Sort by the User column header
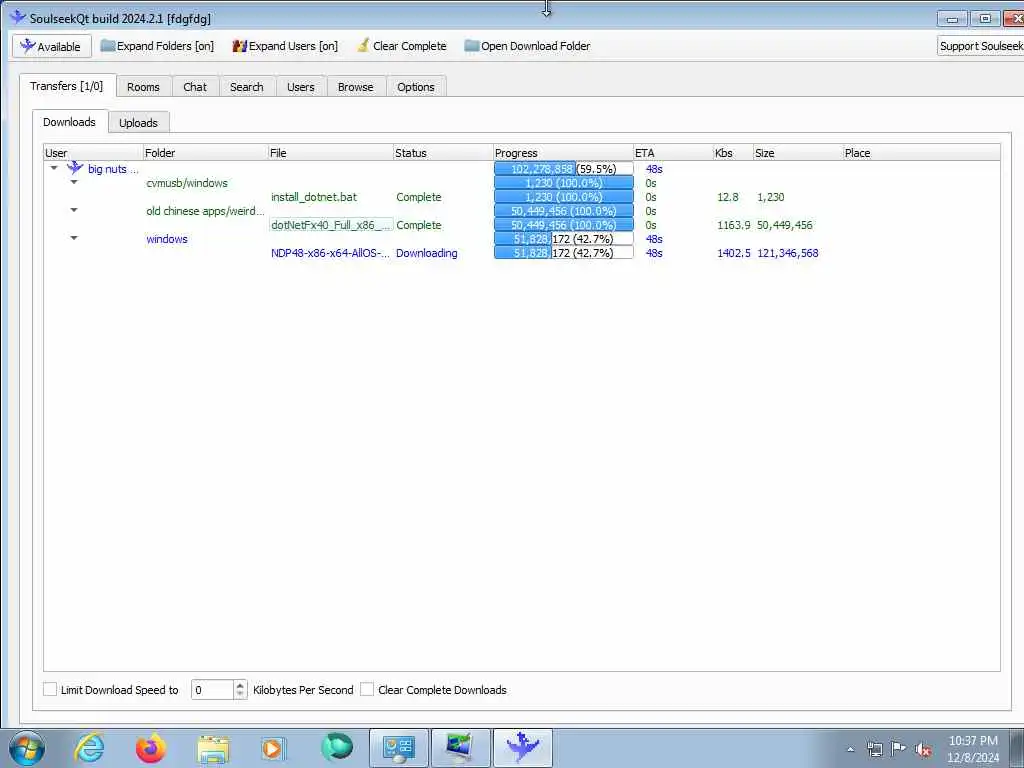 pos(93,153)
